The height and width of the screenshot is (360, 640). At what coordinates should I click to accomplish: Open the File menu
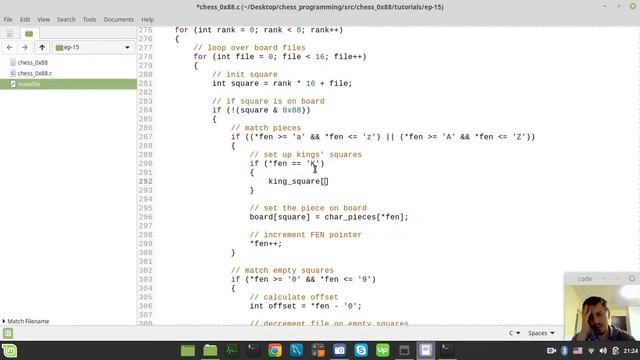pos(8,19)
